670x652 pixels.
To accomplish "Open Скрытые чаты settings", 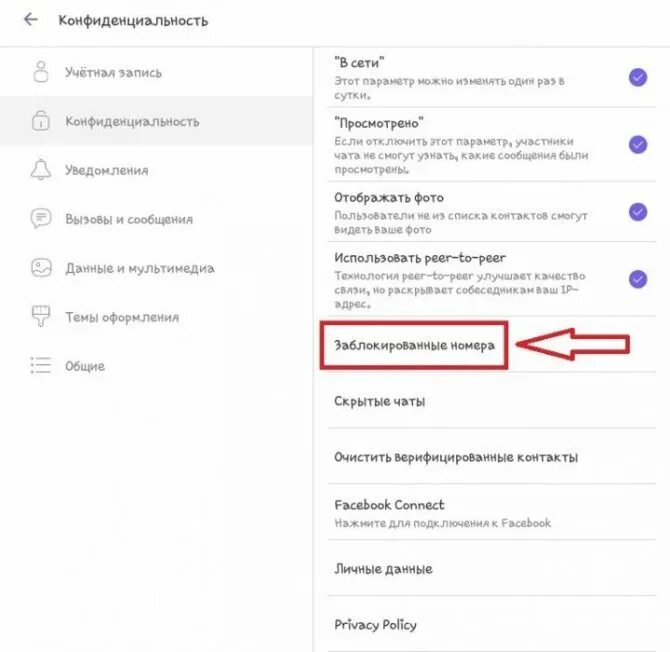I will 380,401.
